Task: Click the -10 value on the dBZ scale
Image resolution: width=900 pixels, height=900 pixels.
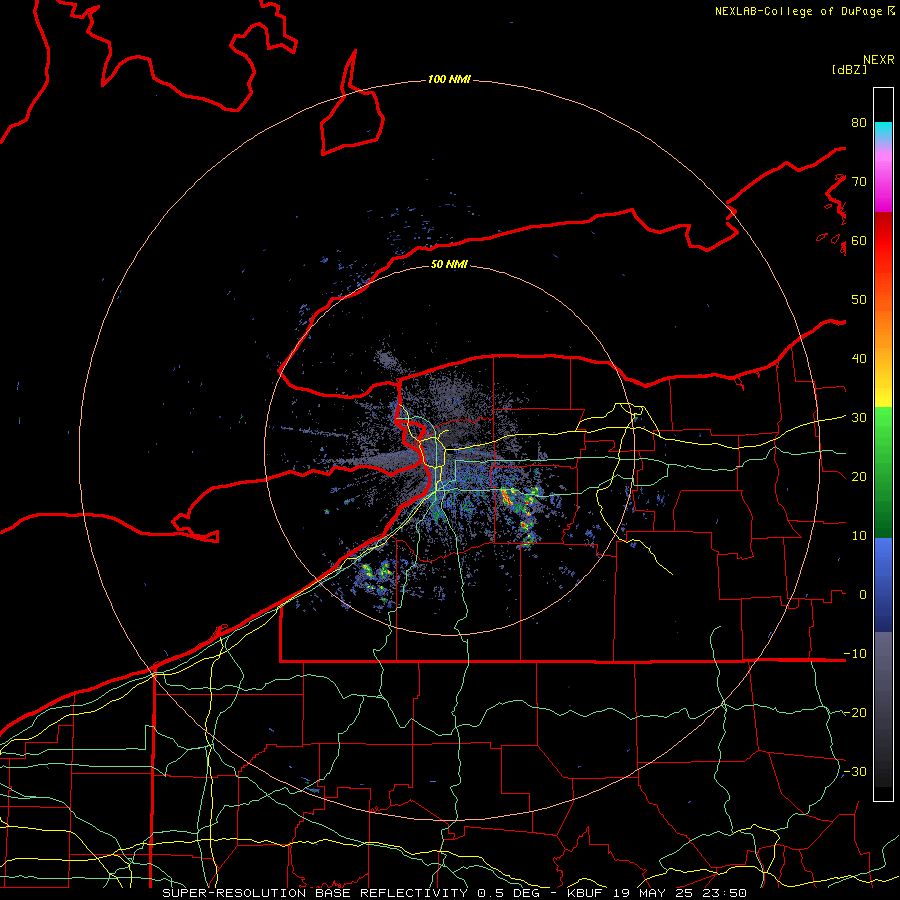Action: click(855, 653)
